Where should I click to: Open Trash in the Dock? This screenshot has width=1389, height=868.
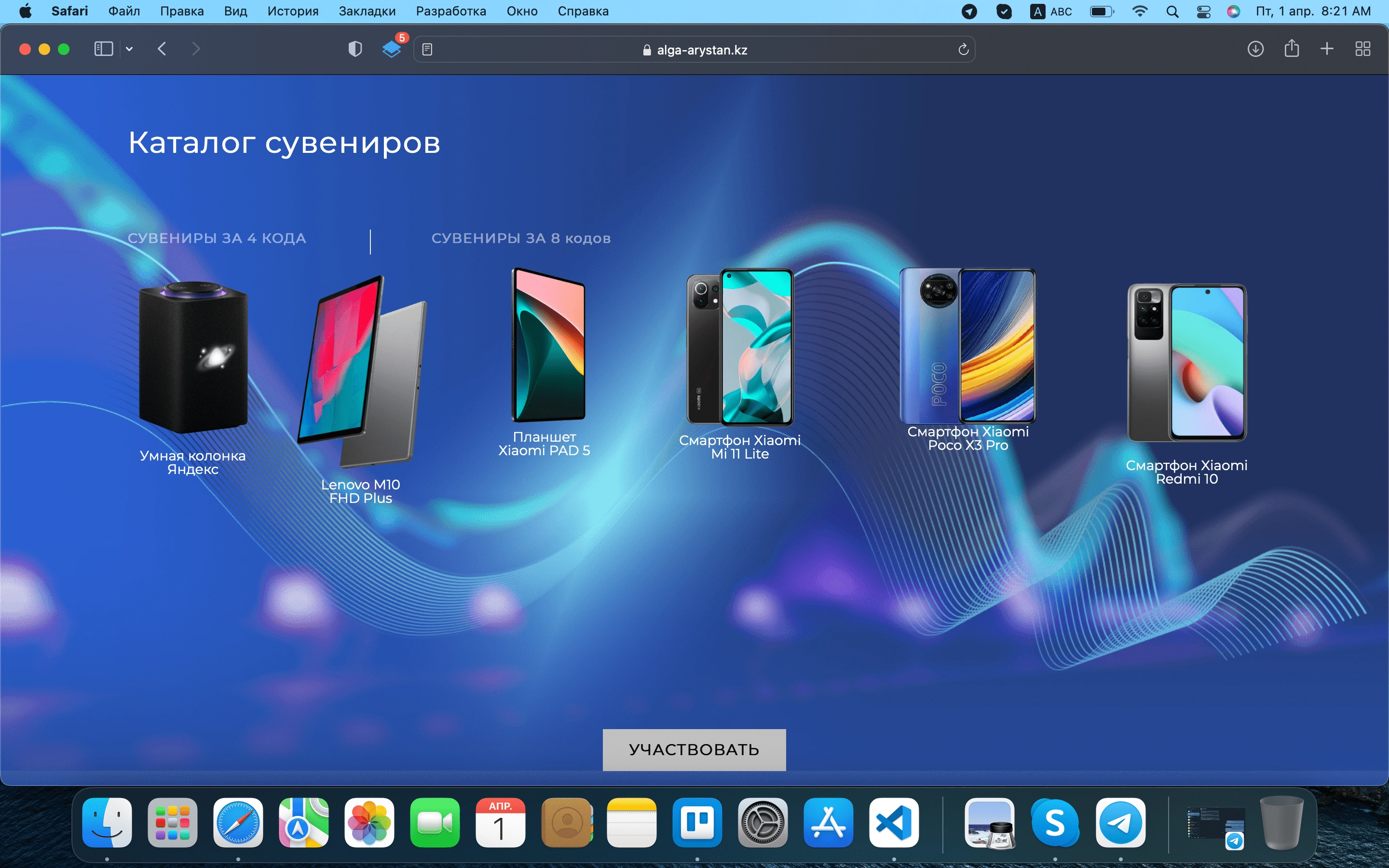[x=1281, y=823]
